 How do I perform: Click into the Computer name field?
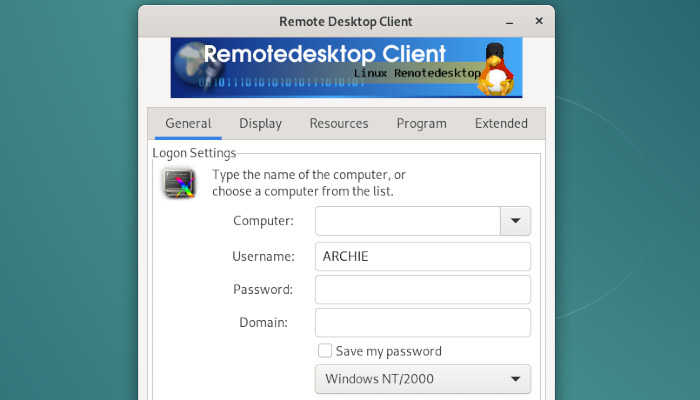point(408,221)
